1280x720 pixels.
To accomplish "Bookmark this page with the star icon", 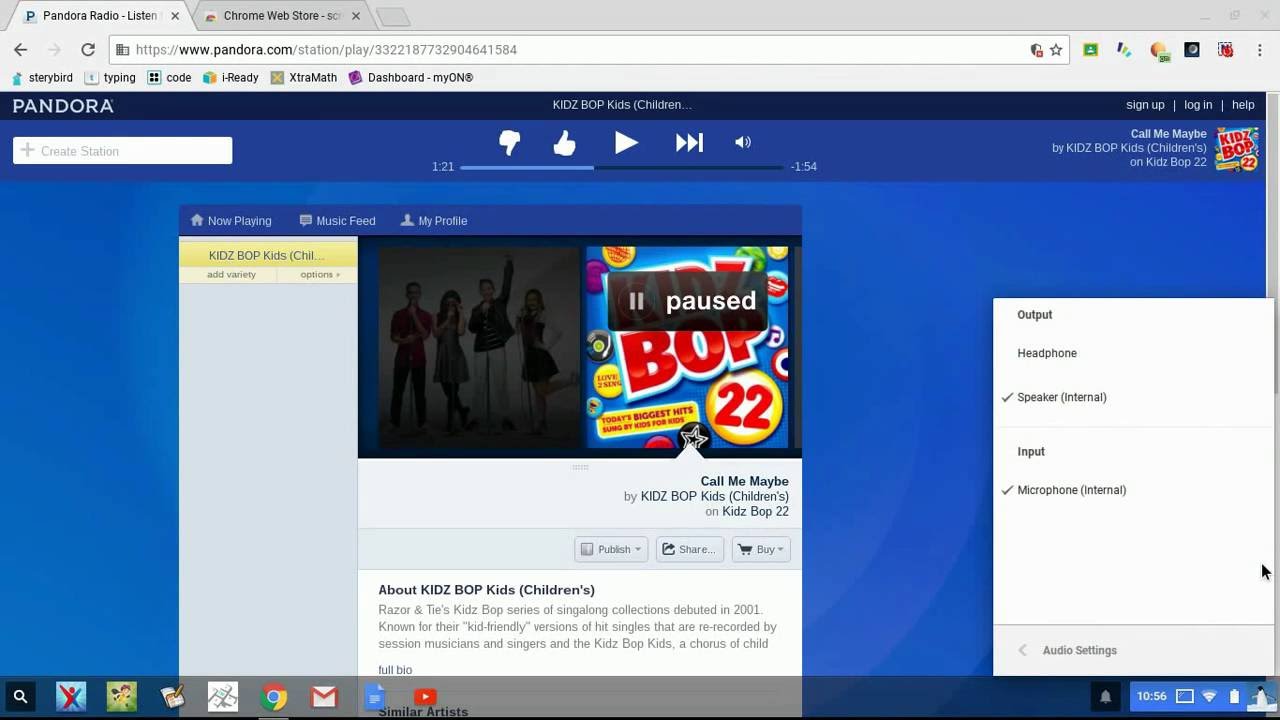I will (1056, 50).
